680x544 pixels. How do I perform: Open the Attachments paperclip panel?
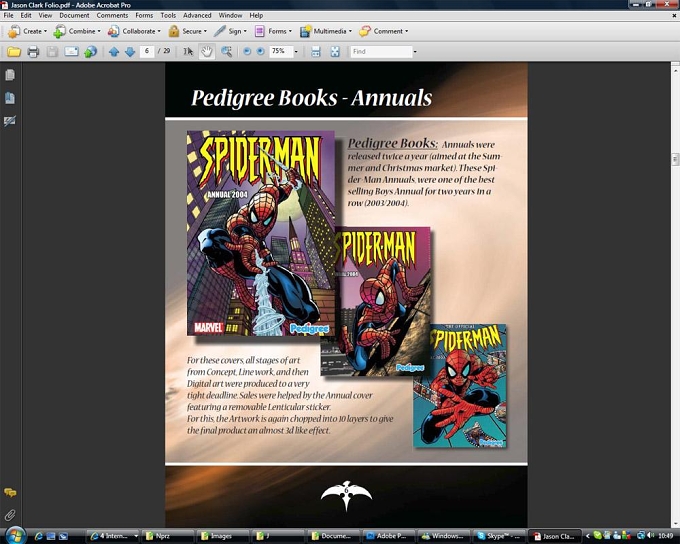(10, 515)
